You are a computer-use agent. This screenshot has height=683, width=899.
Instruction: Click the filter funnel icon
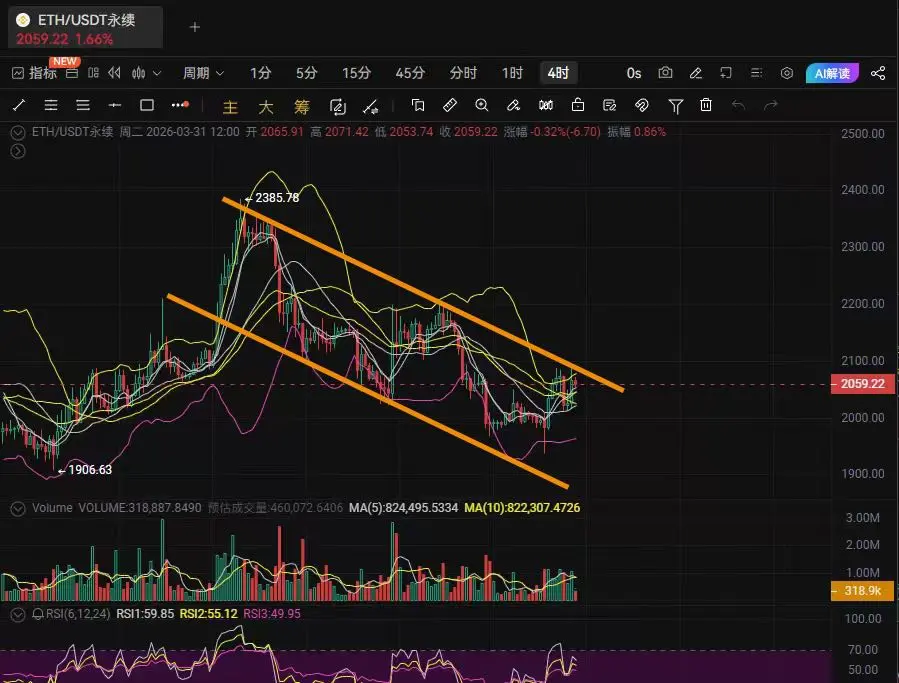(675, 106)
